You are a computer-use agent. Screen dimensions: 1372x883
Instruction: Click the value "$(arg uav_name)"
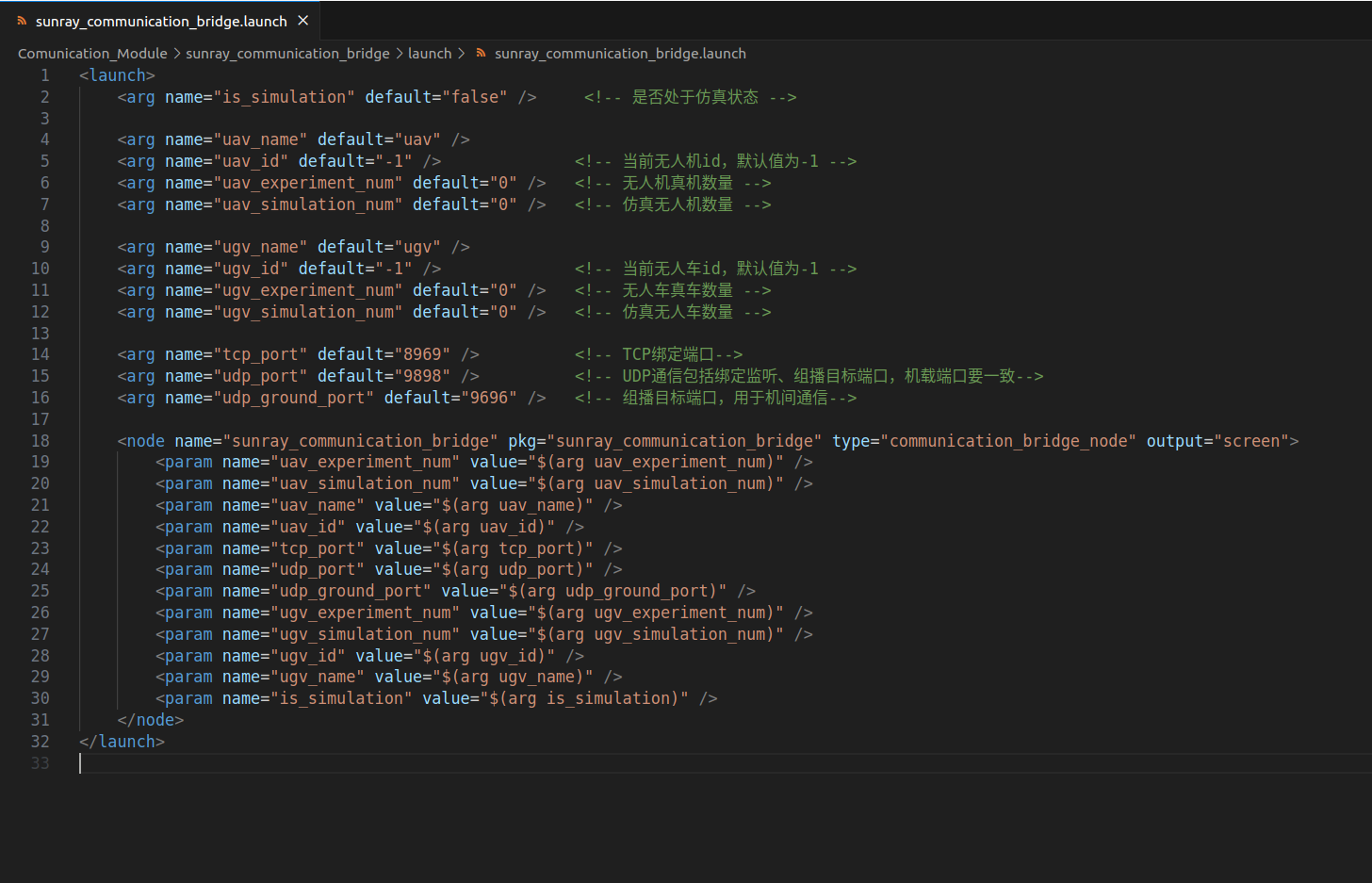pyautogui.click(x=514, y=505)
